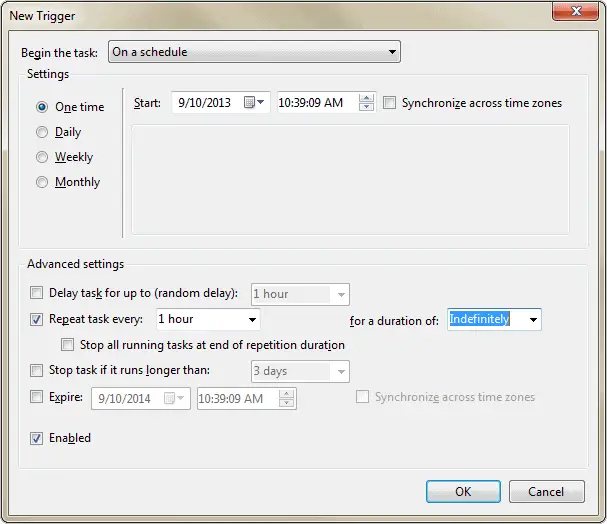Image resolution: width=607 pixels, height=524 pixels.
Task: Increase the Start time with up spinner
Action: [x=366, y=98]
